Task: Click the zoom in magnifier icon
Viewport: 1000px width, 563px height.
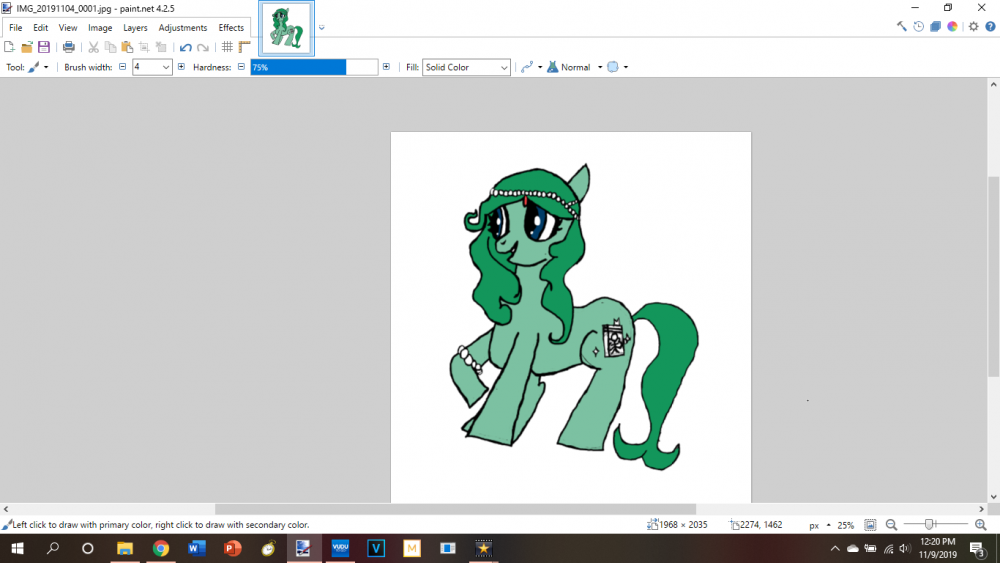Action: pos(981,525)
